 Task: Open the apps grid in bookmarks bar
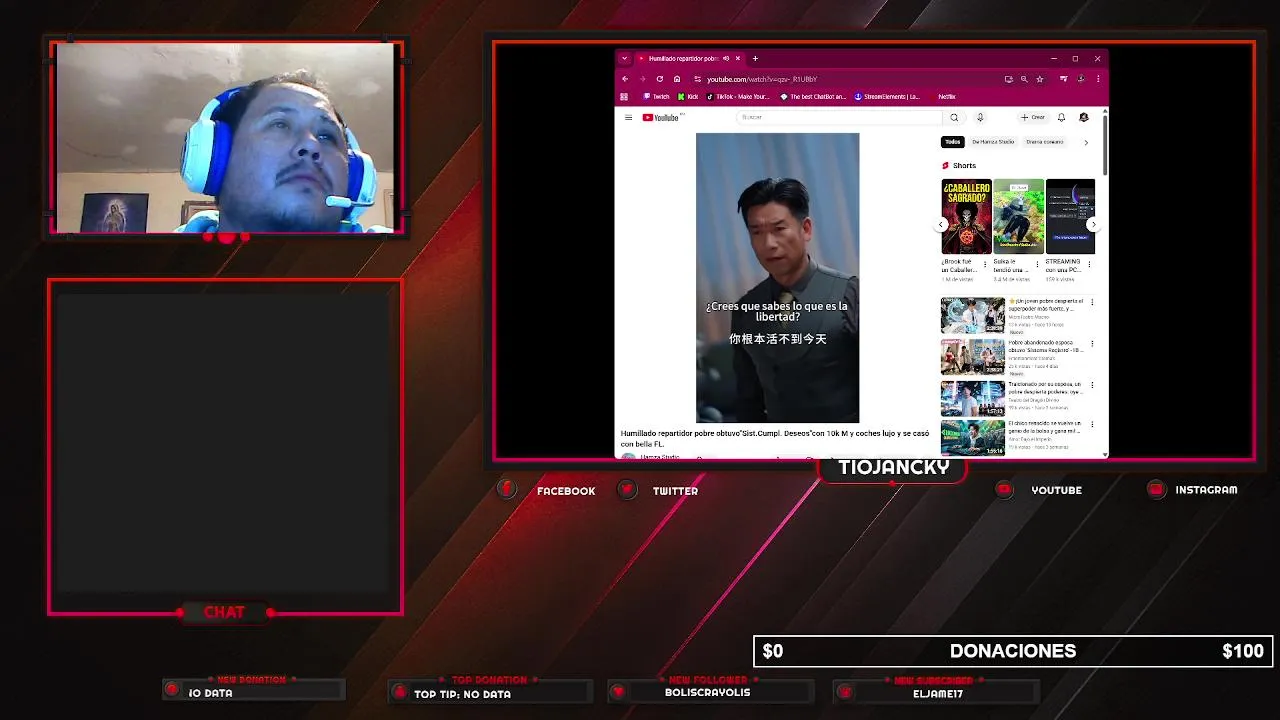pyautogui.click(x=624, y=97)
